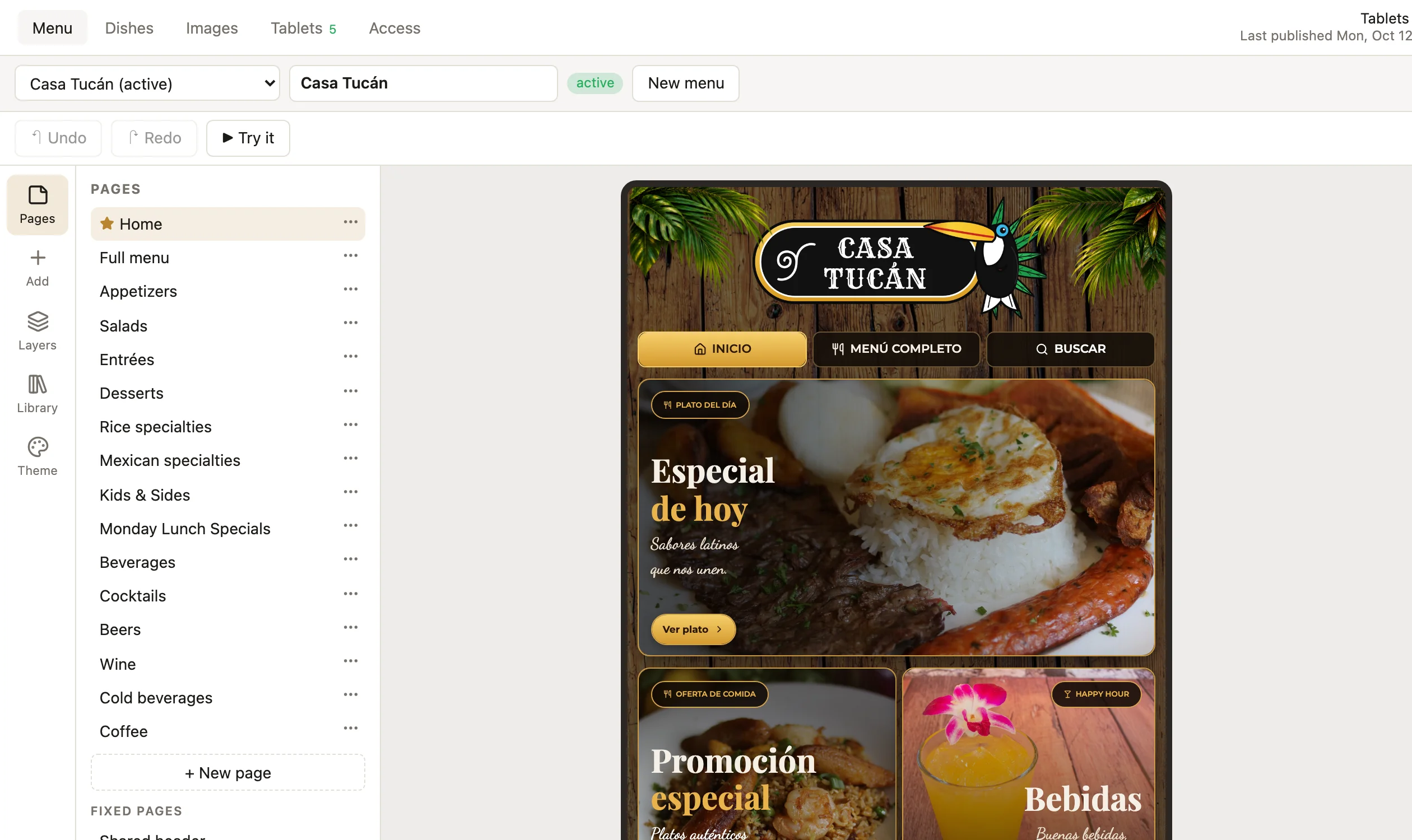Open options menu for Kids & Sides page
The image size is (1412, 840).
pyautogui.click(x=351, y=492)
